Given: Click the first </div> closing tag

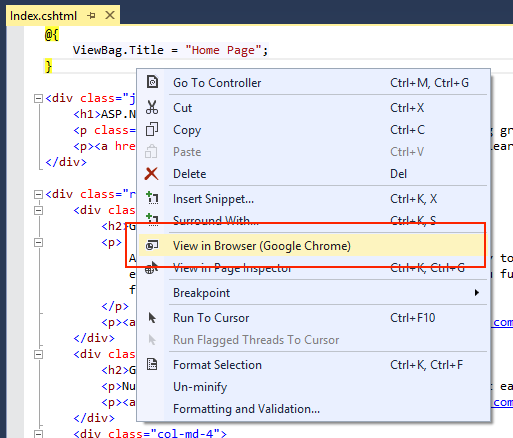Looking at the screenshot, I should [66, 162].
